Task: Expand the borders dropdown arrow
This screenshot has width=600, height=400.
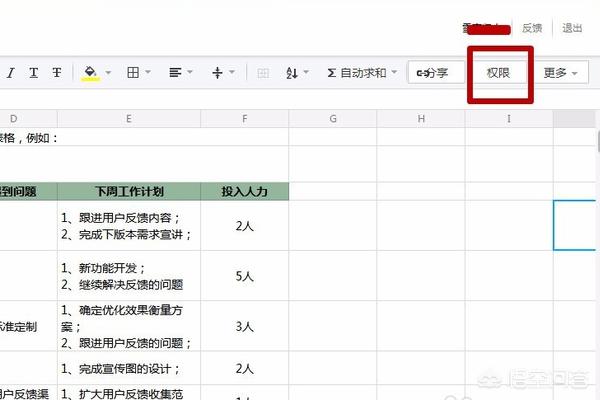Action: tap(148, 73)
